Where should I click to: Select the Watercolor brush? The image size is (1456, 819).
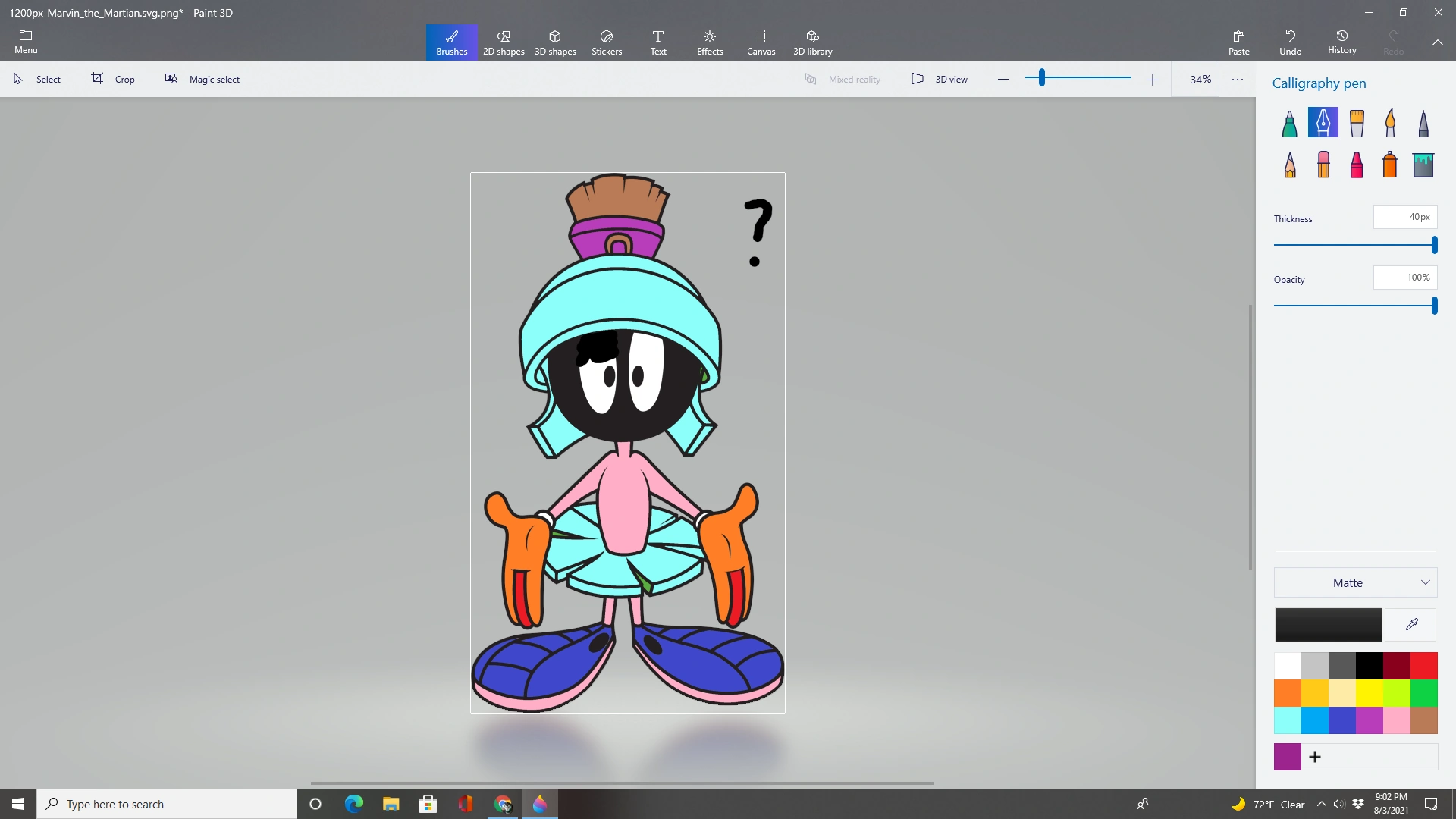click(x=1390, y=124)
